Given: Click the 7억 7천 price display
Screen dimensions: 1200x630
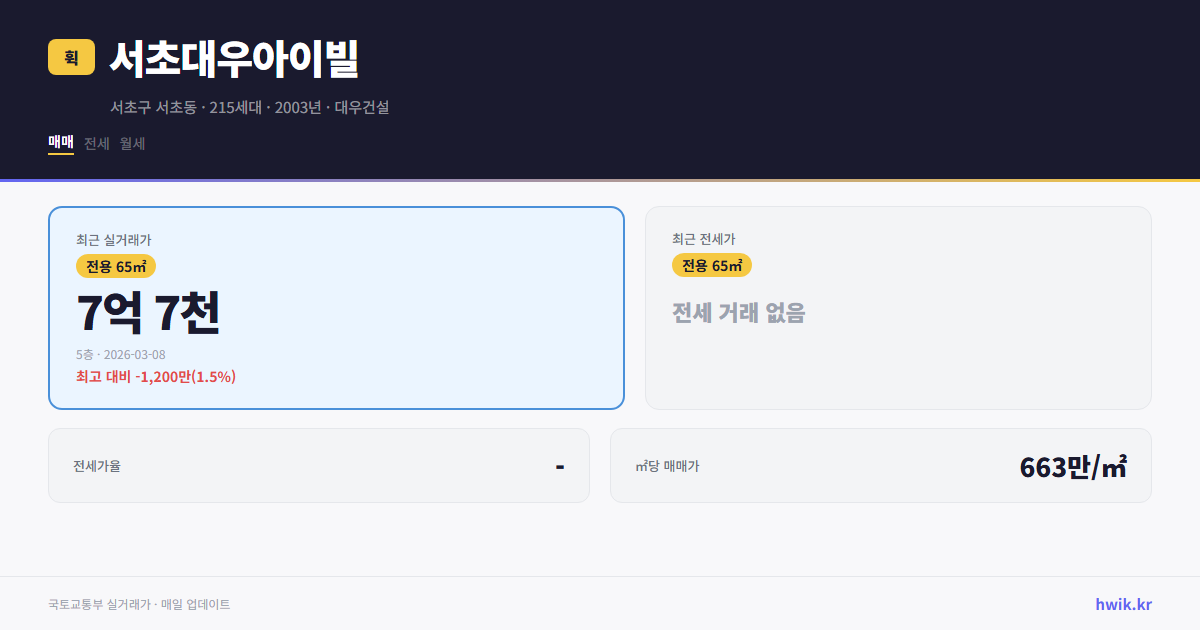Looking at the screenshot, I should (150, 313).
